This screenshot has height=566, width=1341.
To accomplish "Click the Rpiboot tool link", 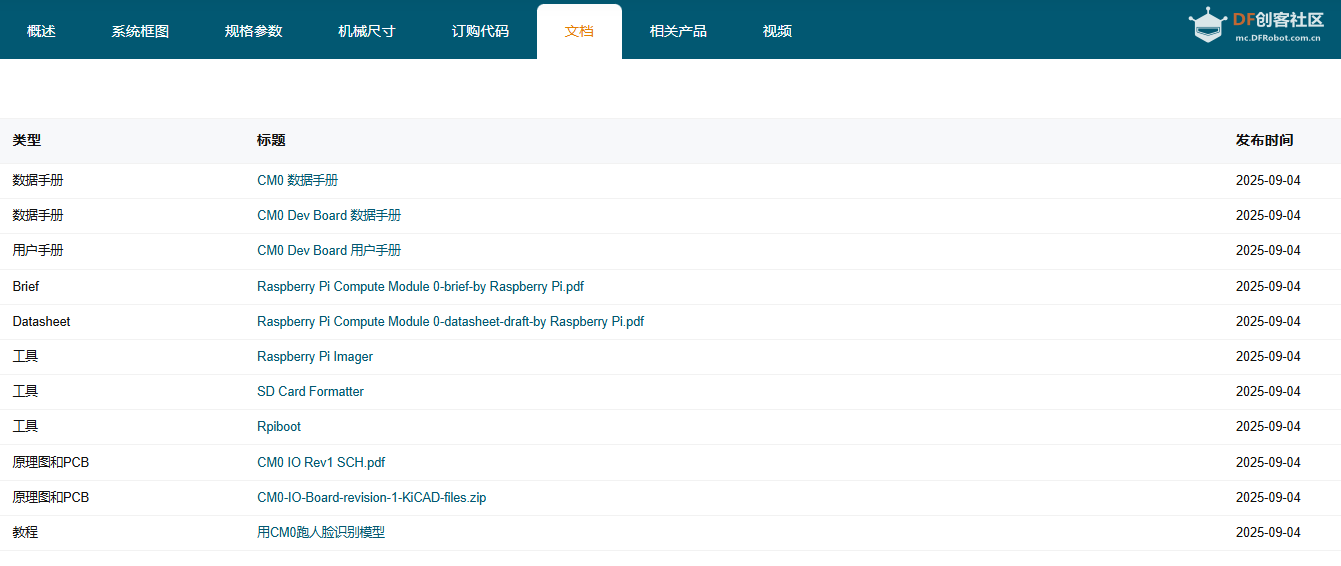I will pyautogui.click(x=279, y=427).
